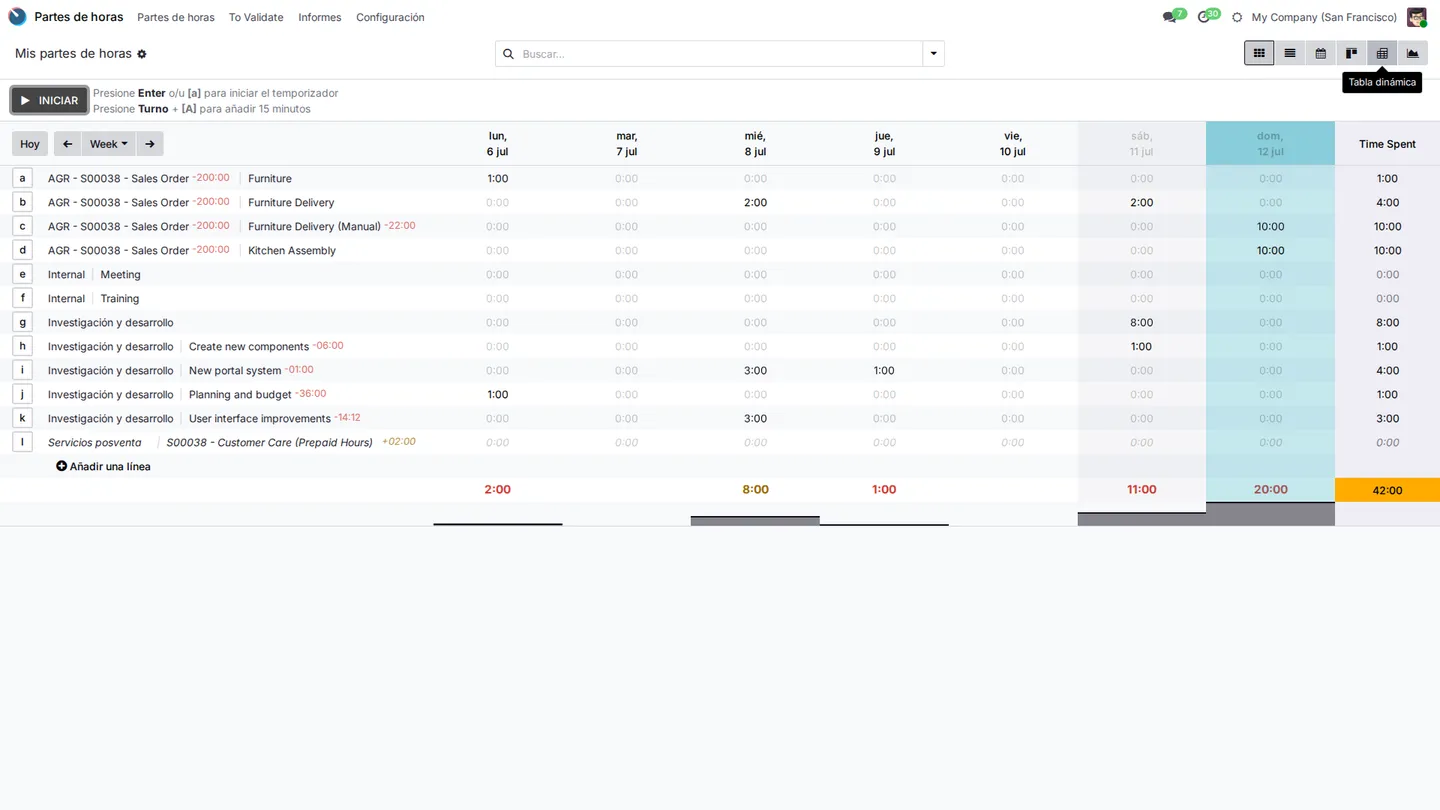Open the My Company (San Francisco) switcher
Image resolution: width=1440 pixels, height=810 pixels.
(1324, 17)
